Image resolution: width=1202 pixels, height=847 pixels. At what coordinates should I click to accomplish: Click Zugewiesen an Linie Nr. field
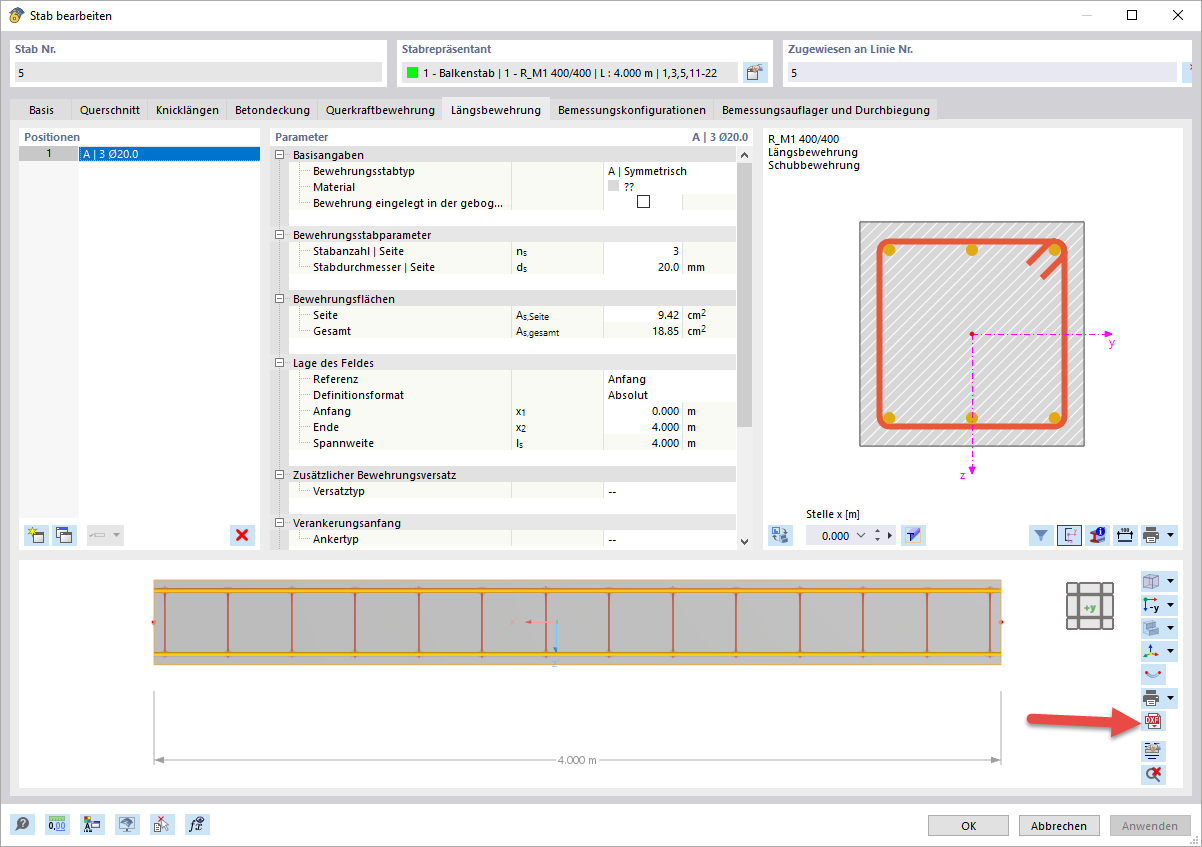[x=981, y=72]
